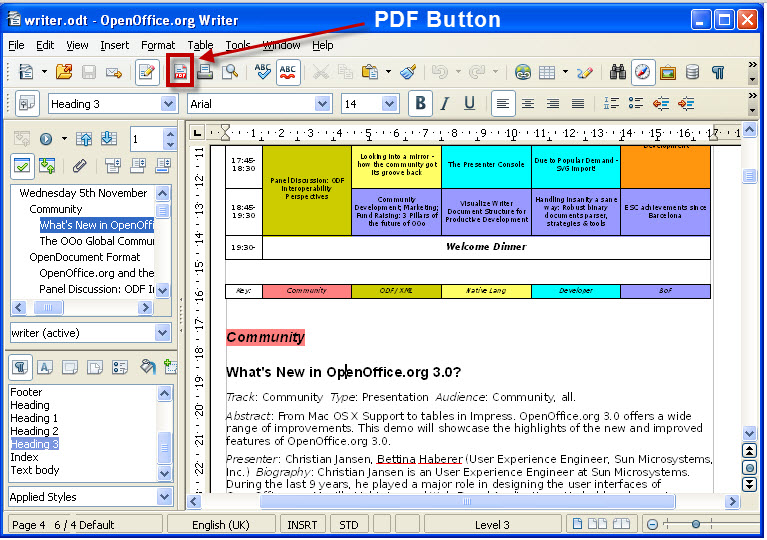This screenshot has height=540, width=767.
Task: Expand Navigation dropdown arrow in Navigator
Action: coord(64,139)
